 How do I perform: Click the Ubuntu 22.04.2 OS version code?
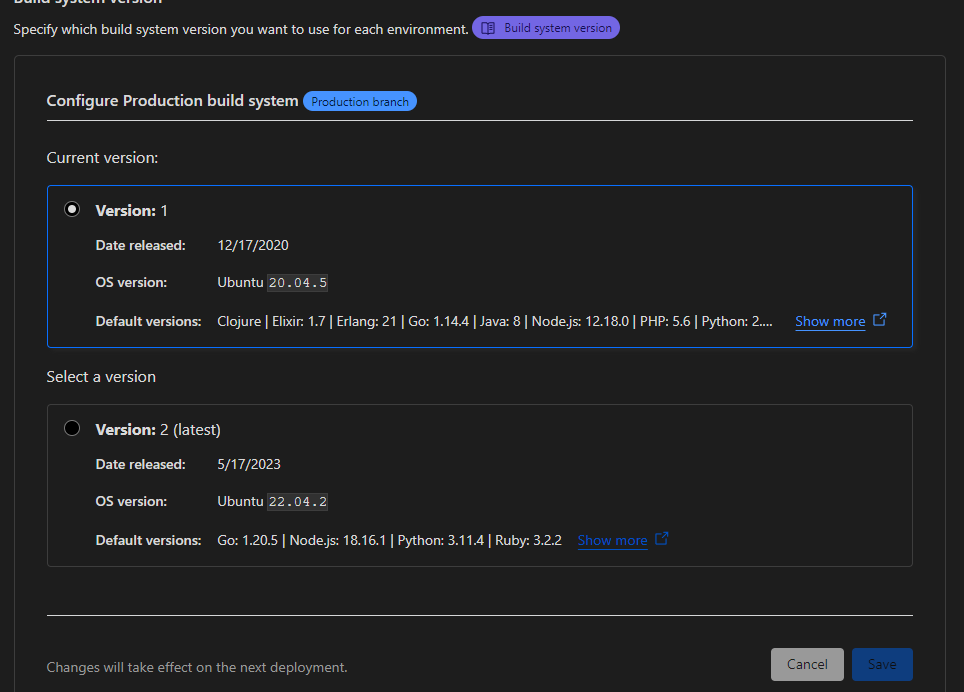click(298, 502)
